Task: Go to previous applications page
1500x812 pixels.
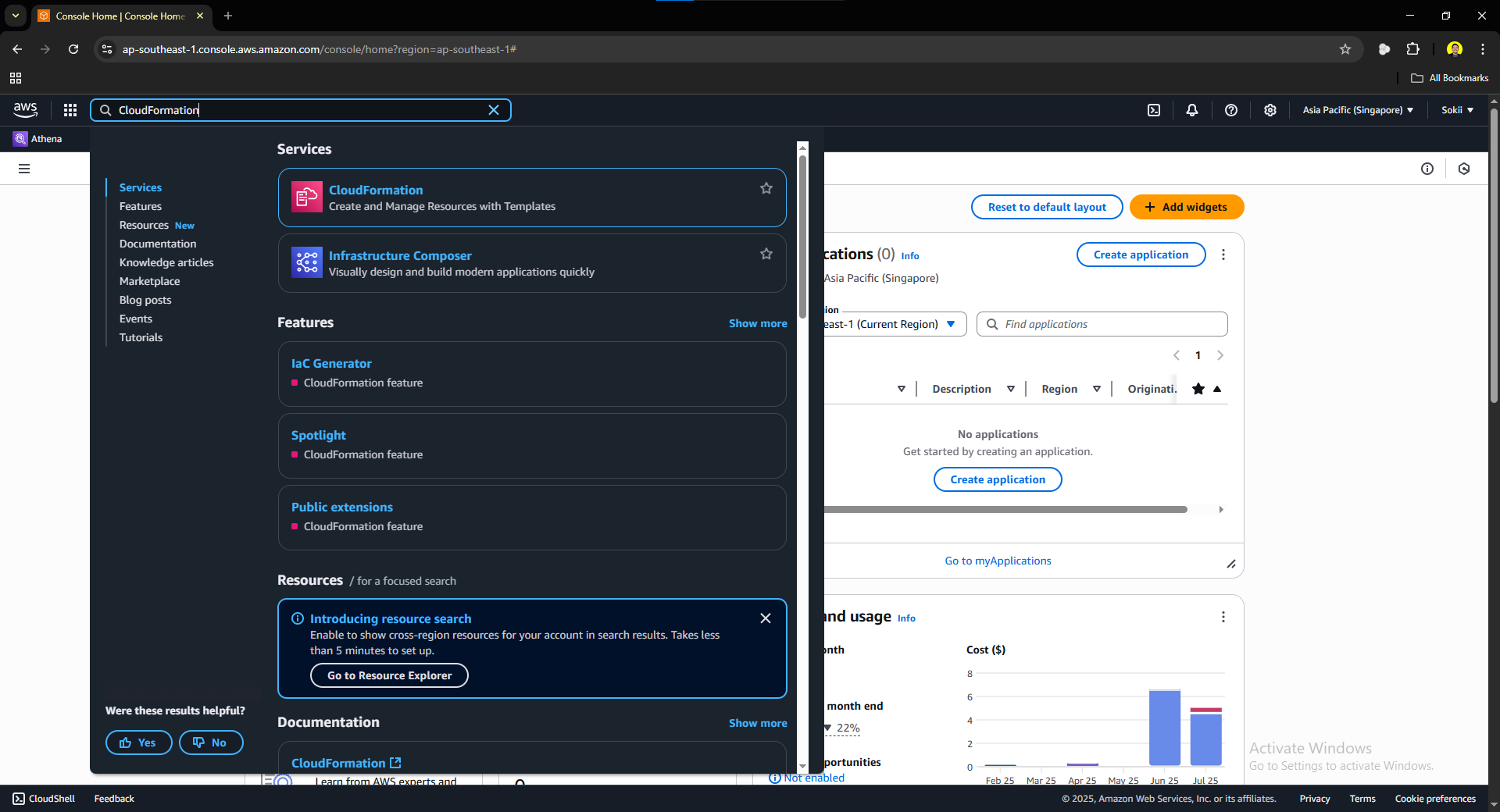Action: click(1177, 355)
